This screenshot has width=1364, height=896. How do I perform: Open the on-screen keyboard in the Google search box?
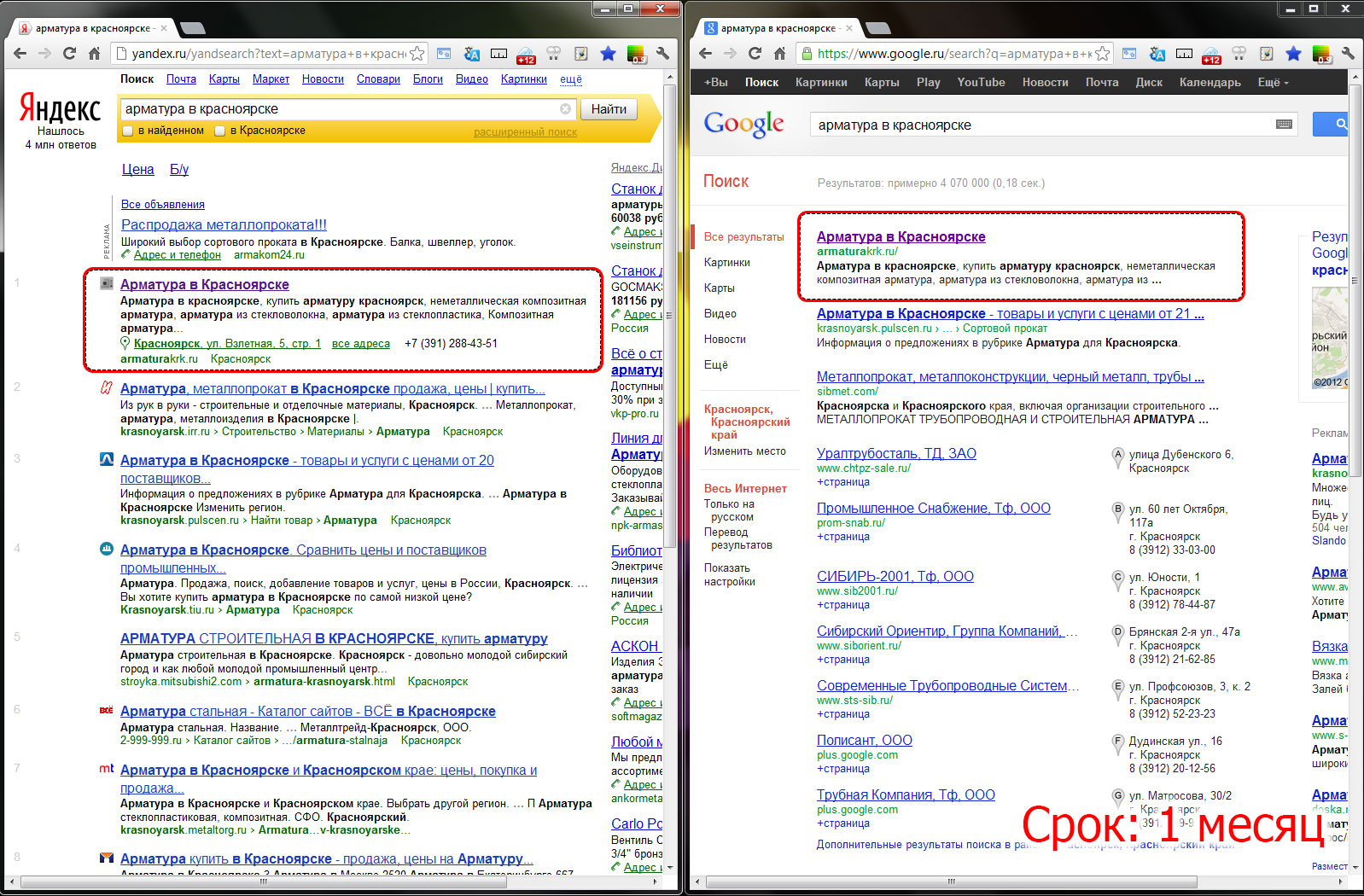(1284, 125)
